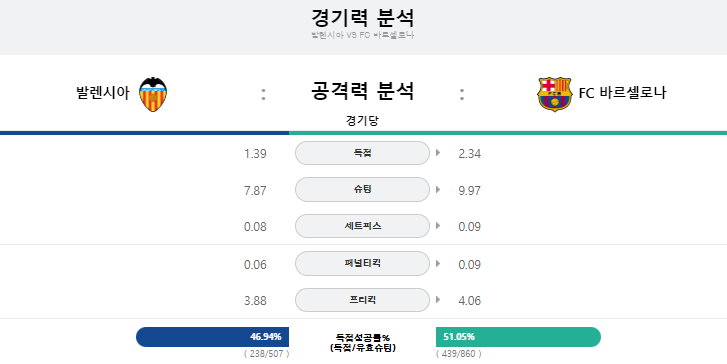The image size is (727, 364).
Task: Click the arrow next to 프리킥 pill
Action: (x=438, y=300)
